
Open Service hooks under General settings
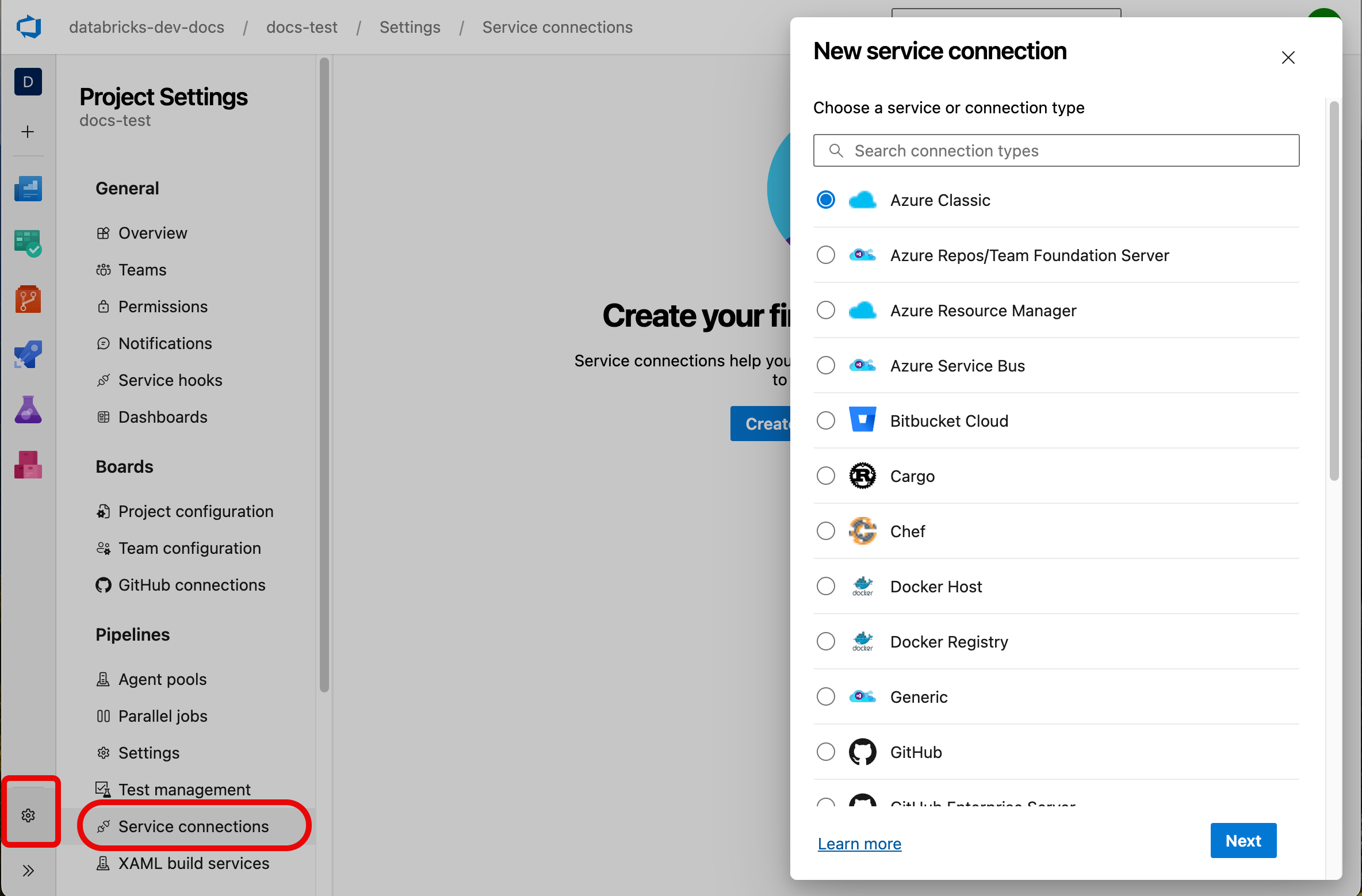170,380
